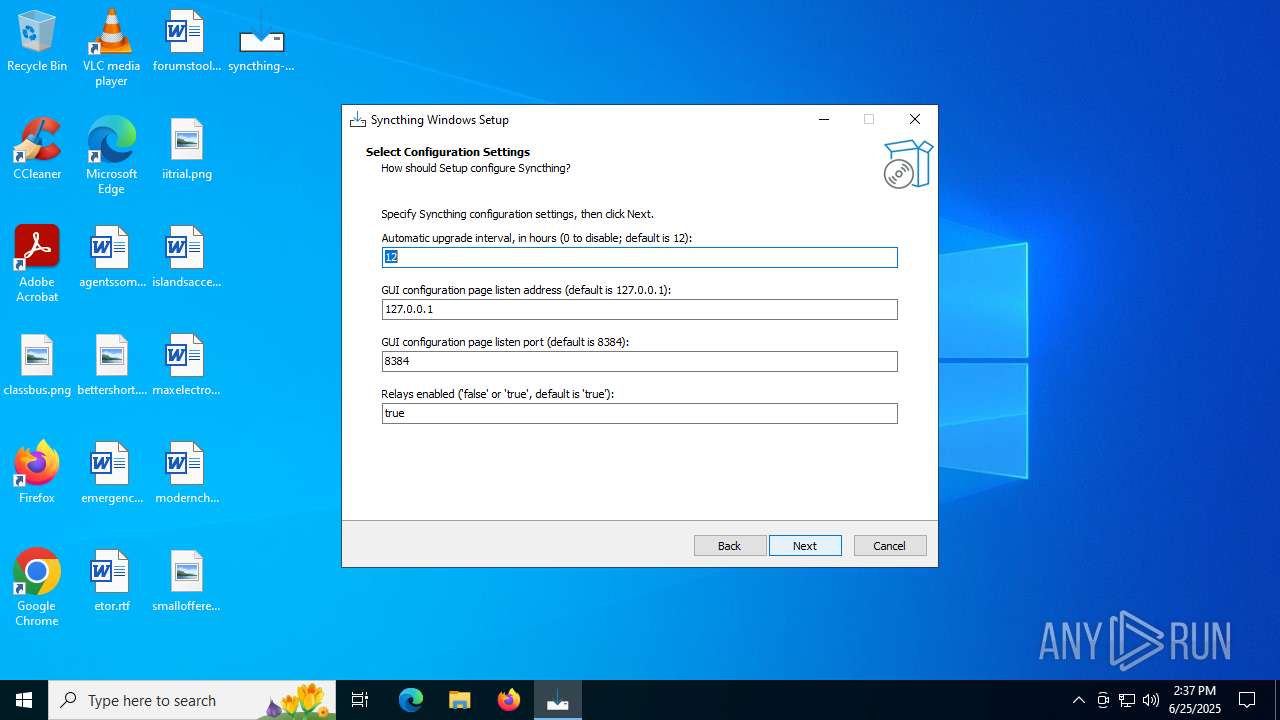Open the Firefox desktop shortcut
This screenshot has width=1280, height=720.
[x=37, y=473]
